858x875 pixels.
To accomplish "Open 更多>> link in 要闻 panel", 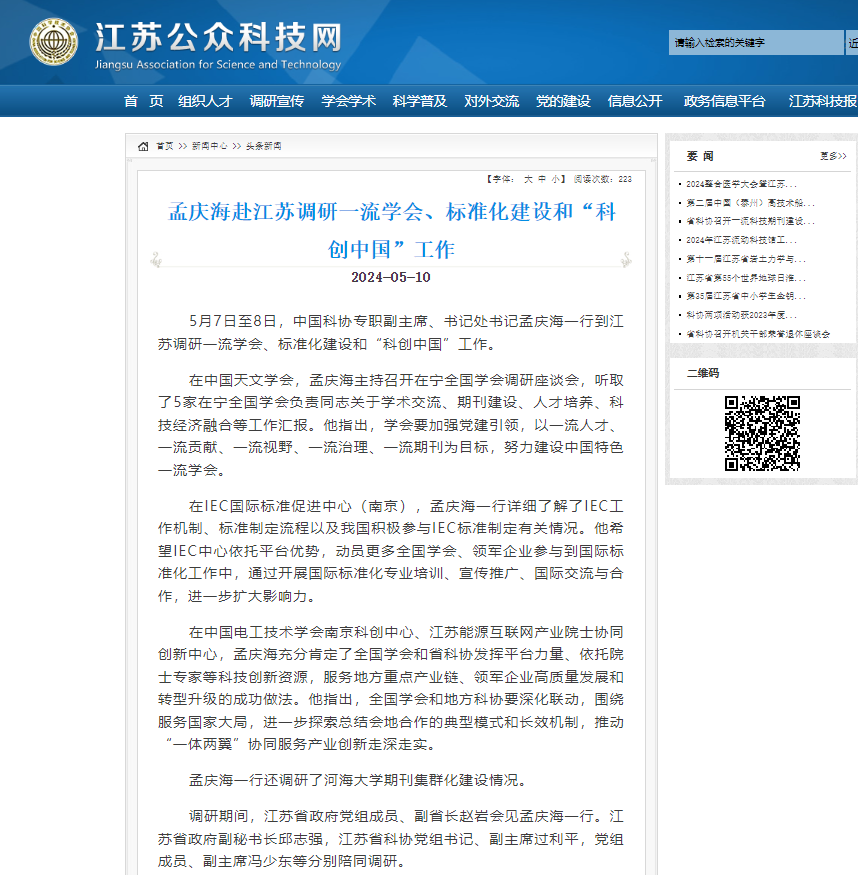I will (x=832, y=156).
